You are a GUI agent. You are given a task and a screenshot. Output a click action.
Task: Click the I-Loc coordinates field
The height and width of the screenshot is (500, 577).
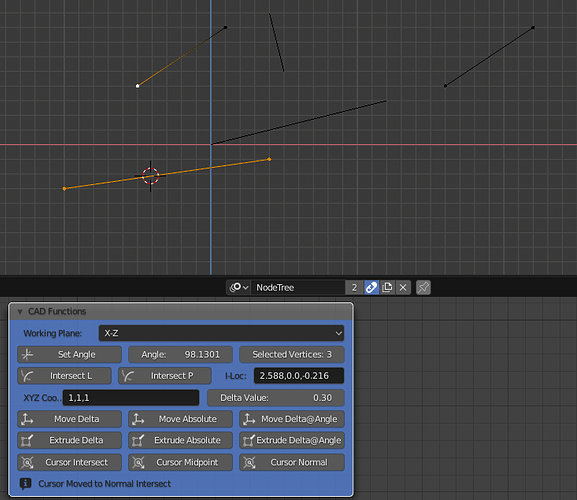click(299, 376)
